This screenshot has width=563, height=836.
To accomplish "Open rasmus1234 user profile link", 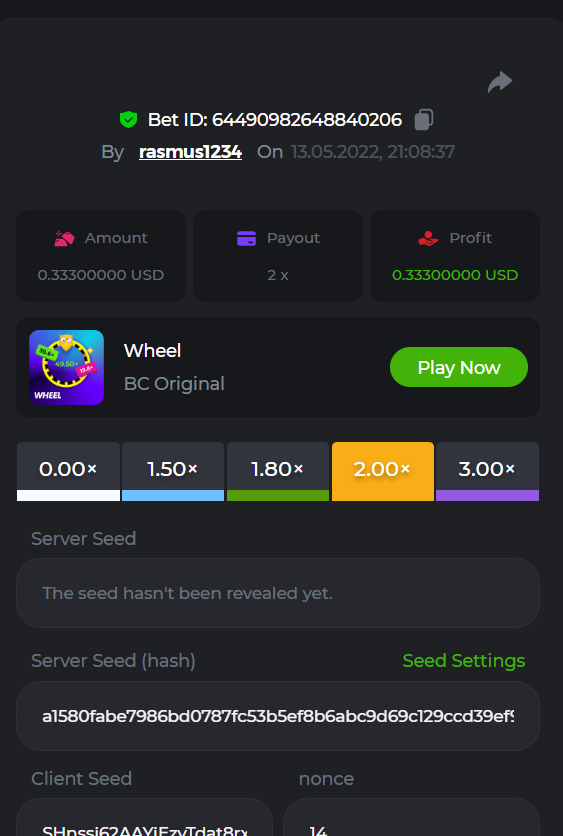I will 190,152.
